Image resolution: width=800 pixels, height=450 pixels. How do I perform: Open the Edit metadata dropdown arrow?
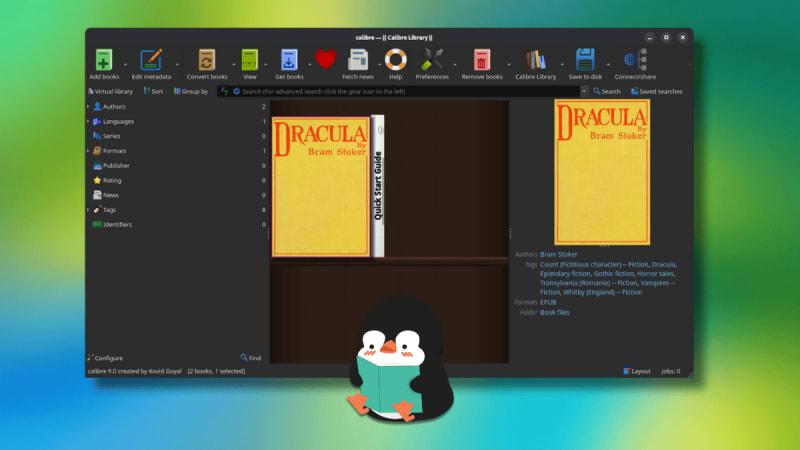pos(177,65)
